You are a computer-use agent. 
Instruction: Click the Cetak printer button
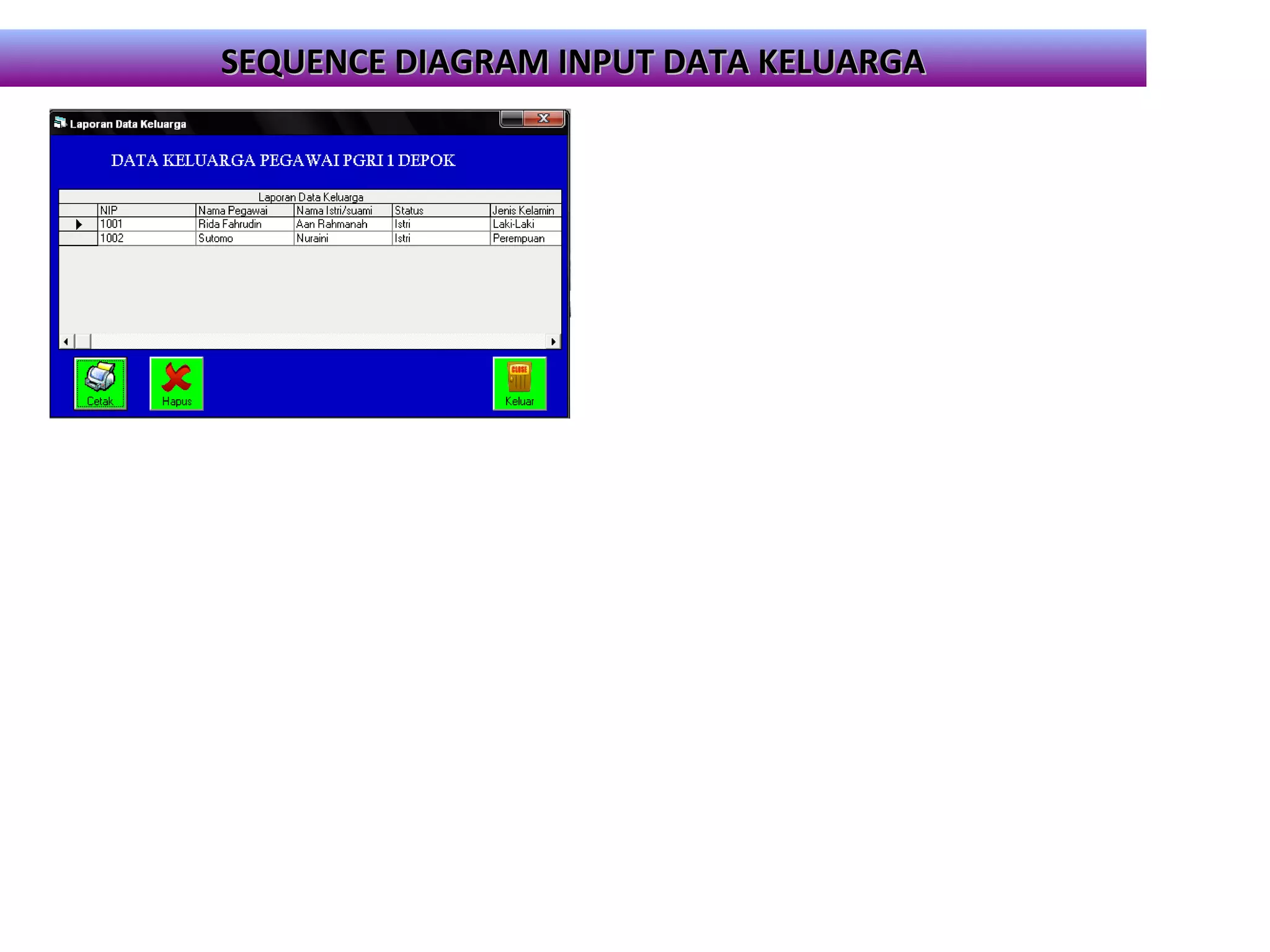click(x=100, y=384)
